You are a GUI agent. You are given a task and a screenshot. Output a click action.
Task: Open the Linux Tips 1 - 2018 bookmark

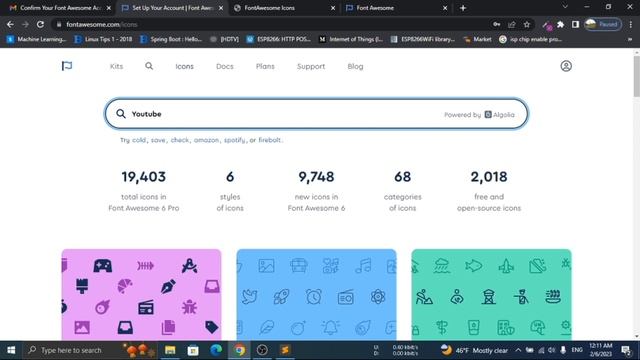(x=103, y=39)
